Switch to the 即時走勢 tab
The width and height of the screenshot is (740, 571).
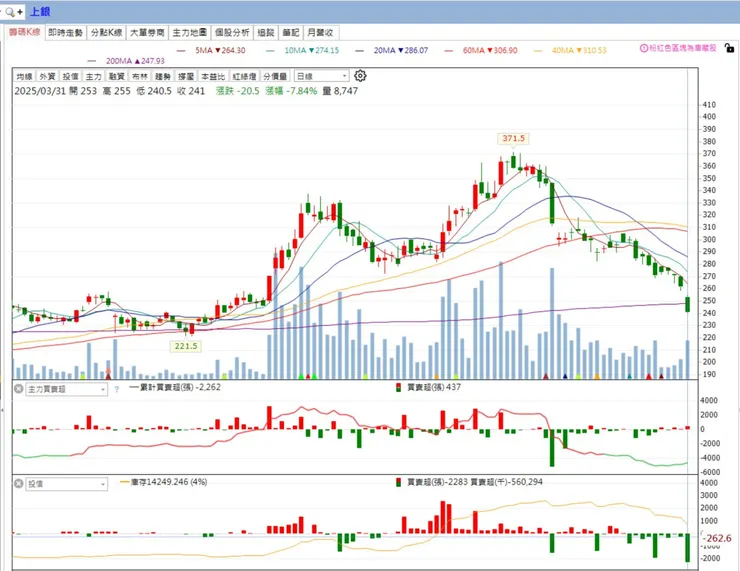[66, 33]
